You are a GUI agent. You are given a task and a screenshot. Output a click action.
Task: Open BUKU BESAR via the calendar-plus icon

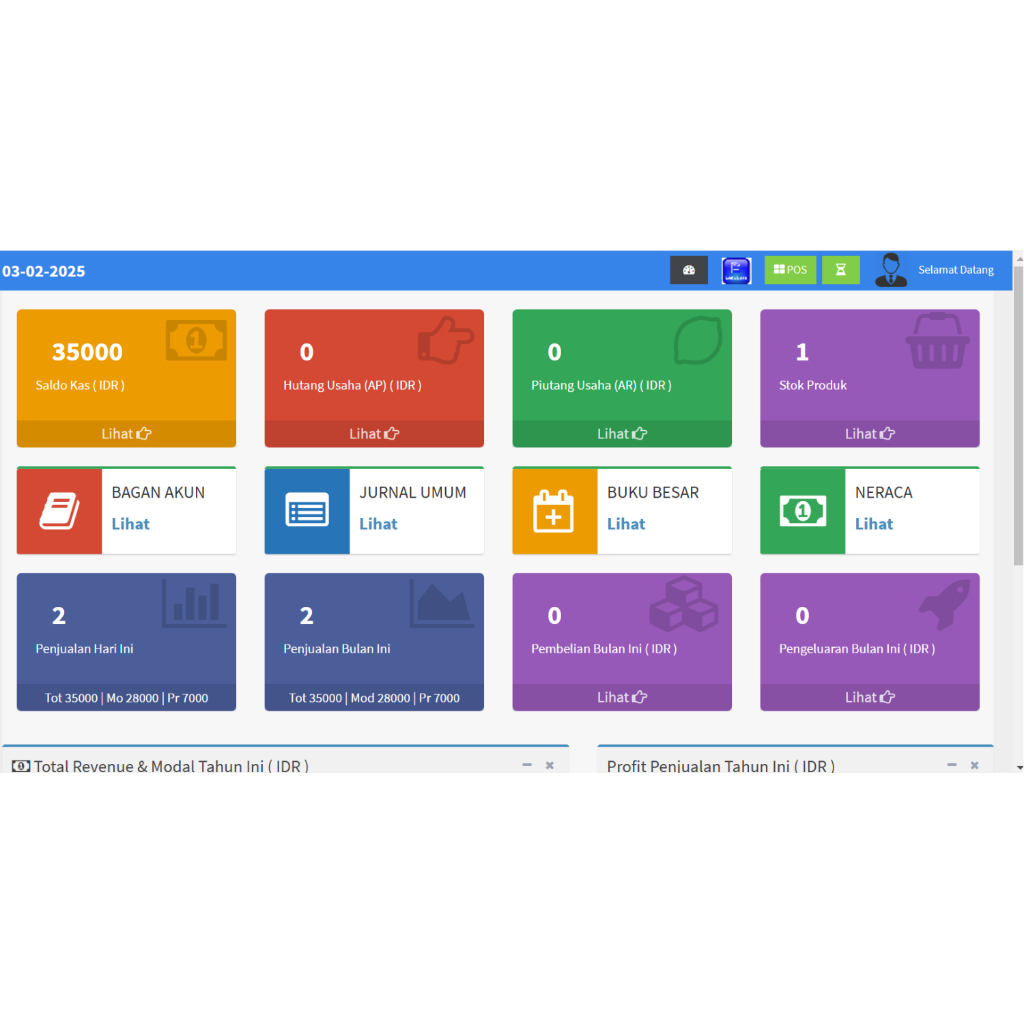click(x=553, y=510)
